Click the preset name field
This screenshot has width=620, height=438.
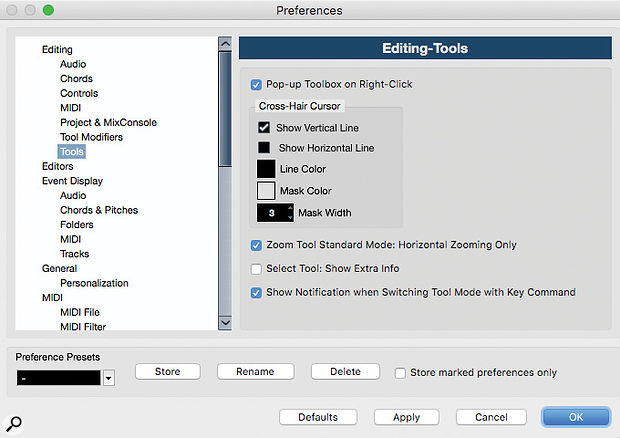[59, 378]
